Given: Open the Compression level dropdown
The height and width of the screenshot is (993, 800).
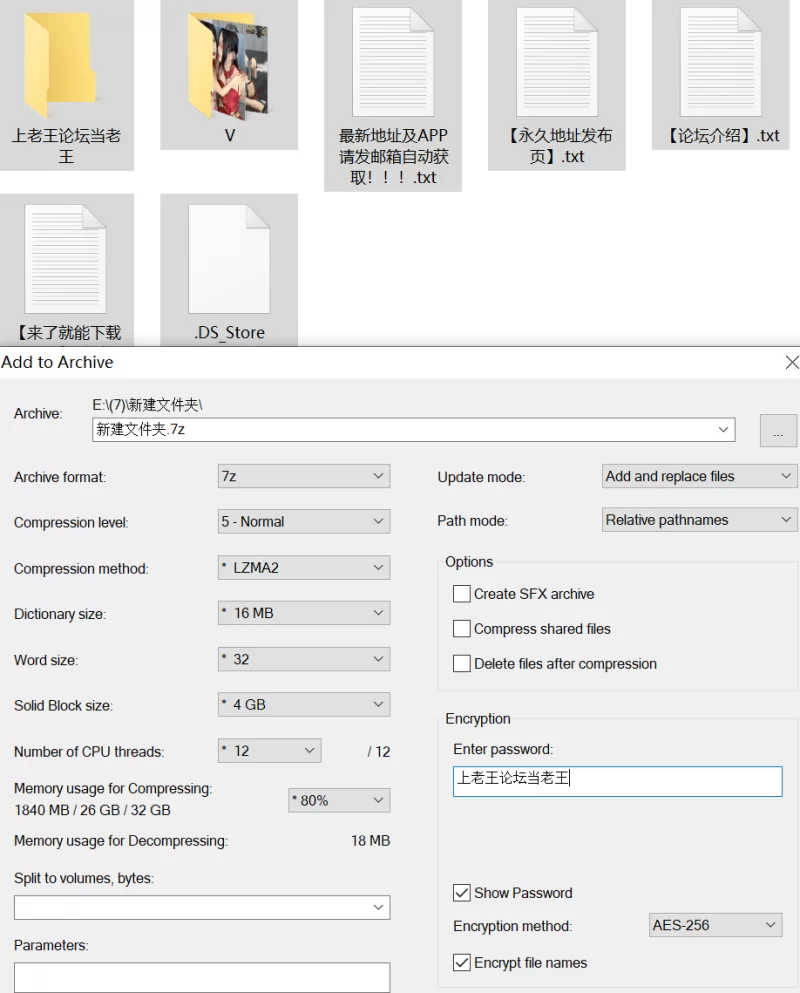Looking at the screenshot, I should tap(304, 522).
